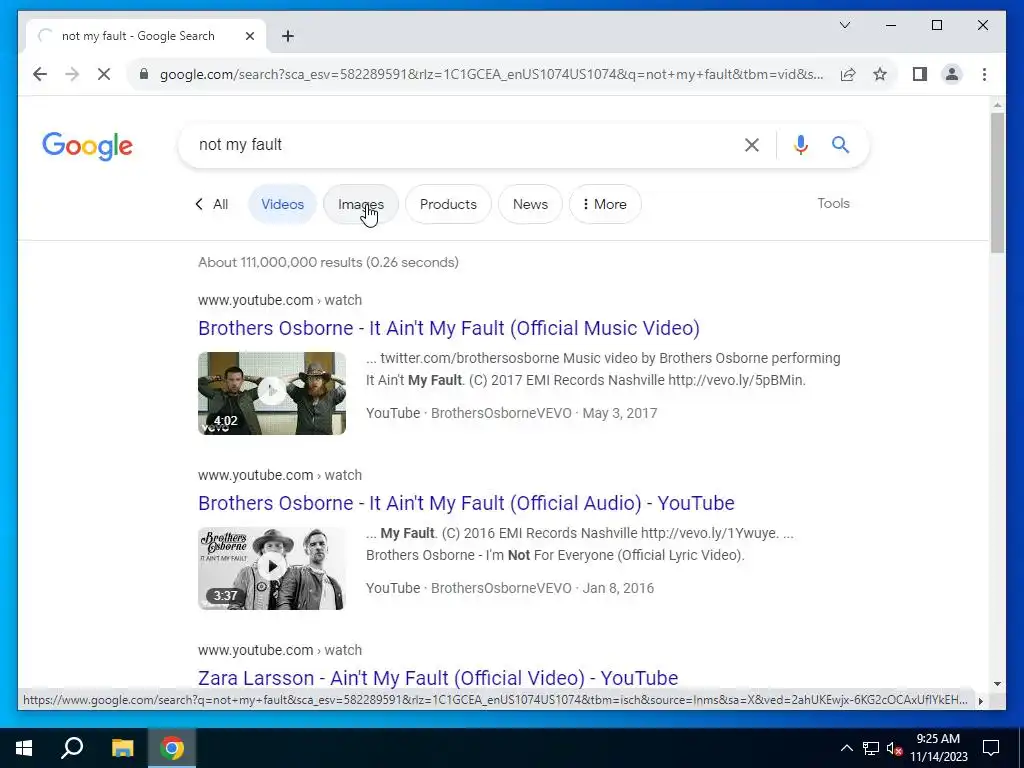Clear the search query with X
Image resolution: width=1024 pixels, height=768 pixels.
click(x=752, y=145)
